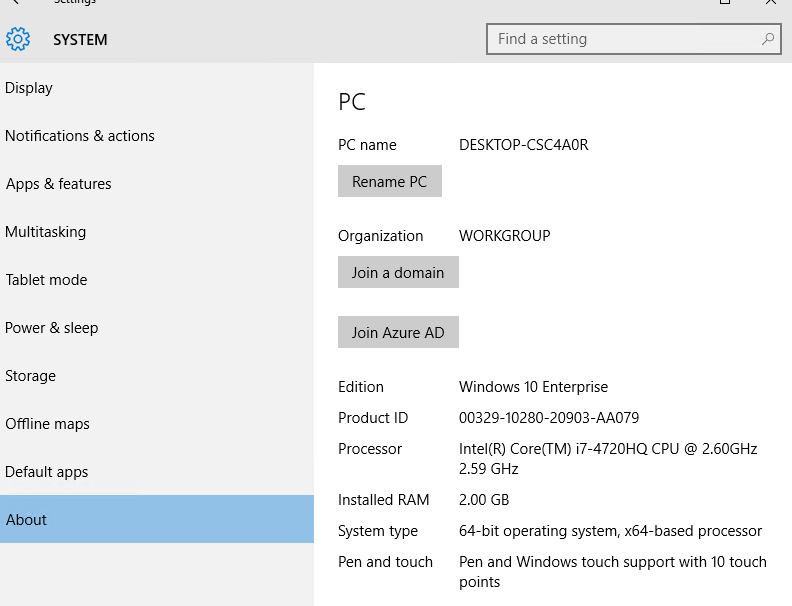The image size is (792, 606).
Task: Open Multitasking settings
Action: tap(157, 232)
